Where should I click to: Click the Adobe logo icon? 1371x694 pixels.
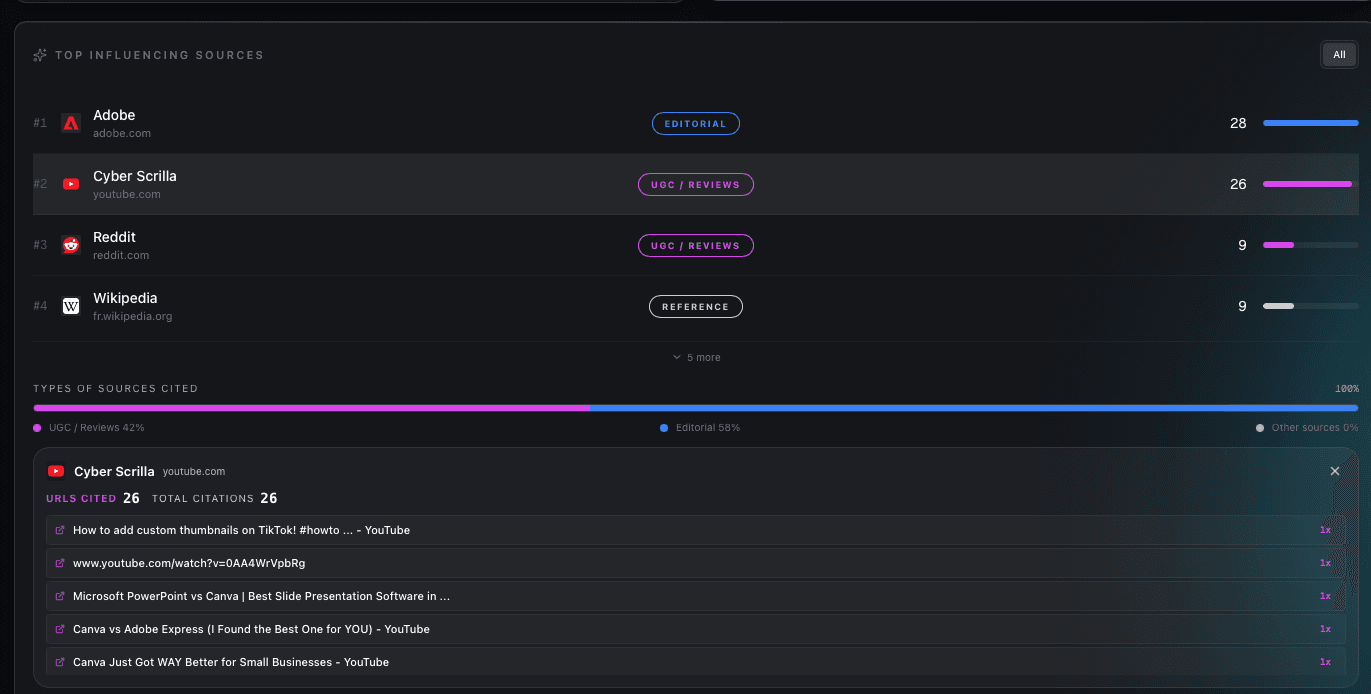click(71, 123)
